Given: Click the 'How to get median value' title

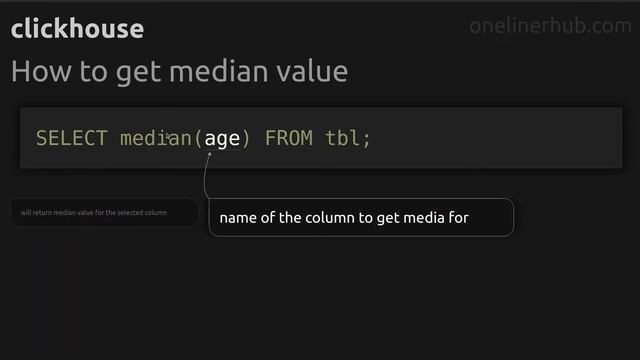Looking at the screenshot, I should click(180, 72).
